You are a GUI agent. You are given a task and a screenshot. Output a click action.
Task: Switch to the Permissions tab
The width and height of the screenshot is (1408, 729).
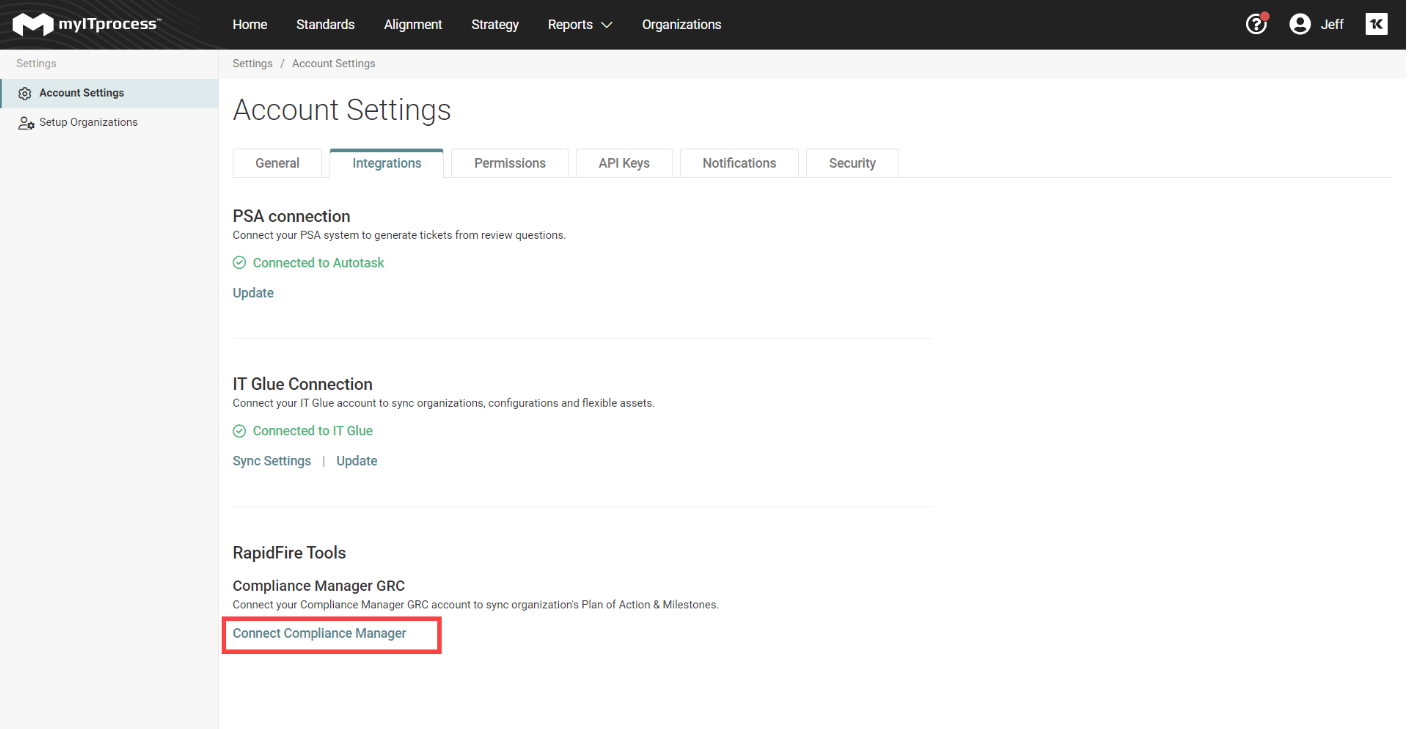pos(510,163)
